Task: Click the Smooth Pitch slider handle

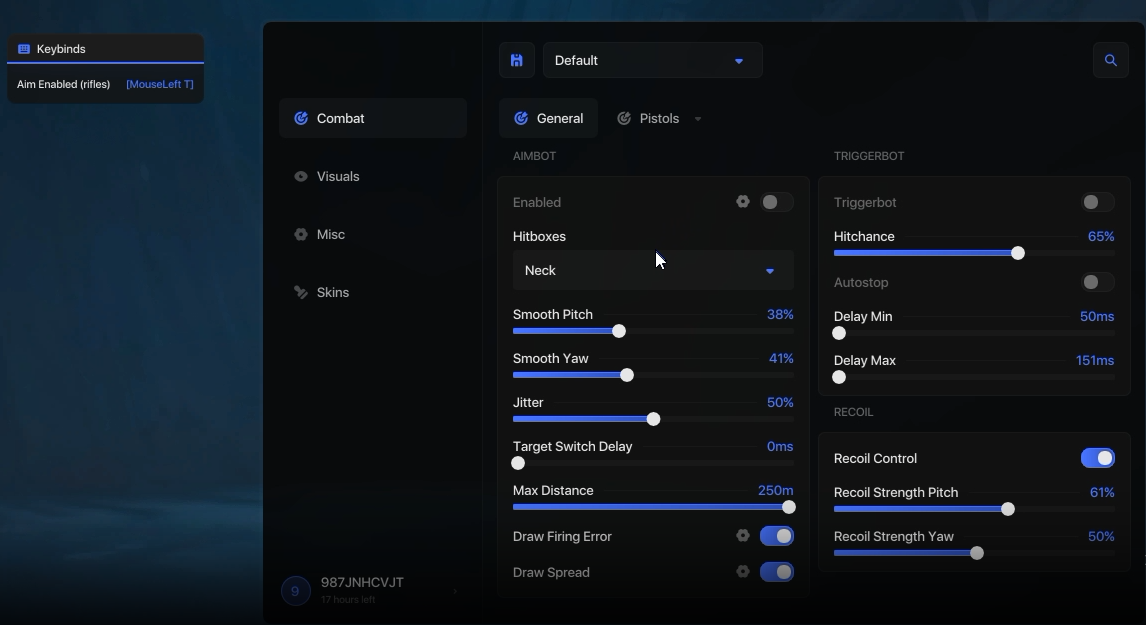Action: click(x=619, y=331)
